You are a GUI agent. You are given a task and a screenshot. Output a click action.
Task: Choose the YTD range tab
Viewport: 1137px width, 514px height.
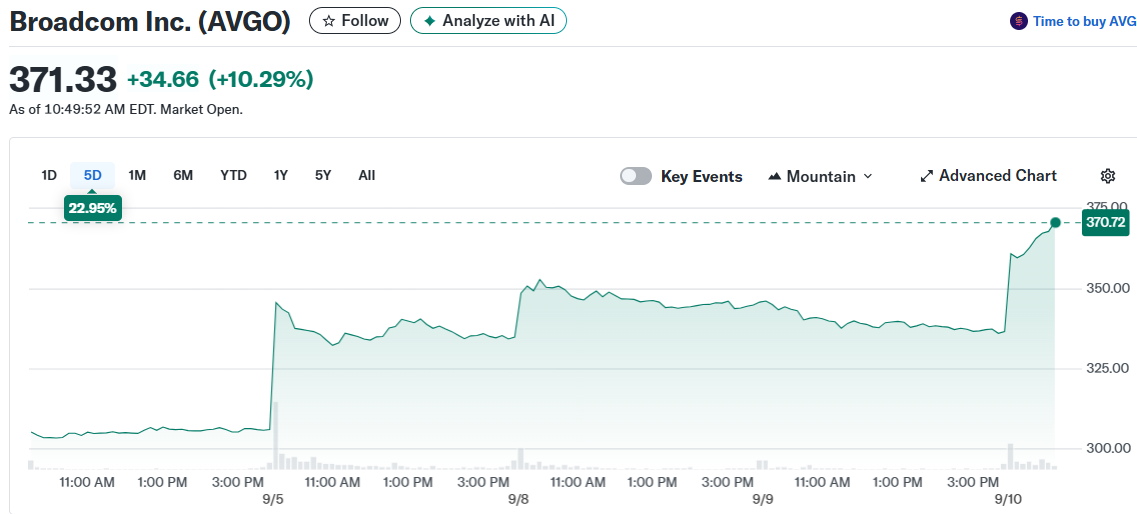point(233,175)
